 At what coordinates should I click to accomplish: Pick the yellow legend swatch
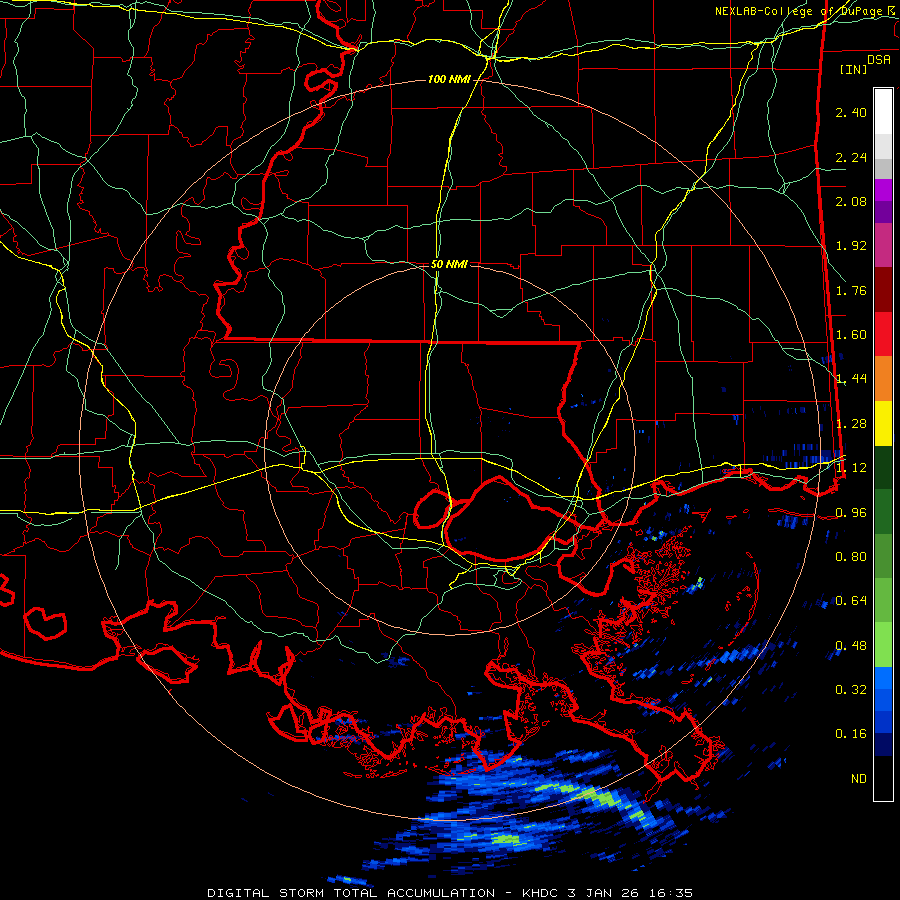883,423
